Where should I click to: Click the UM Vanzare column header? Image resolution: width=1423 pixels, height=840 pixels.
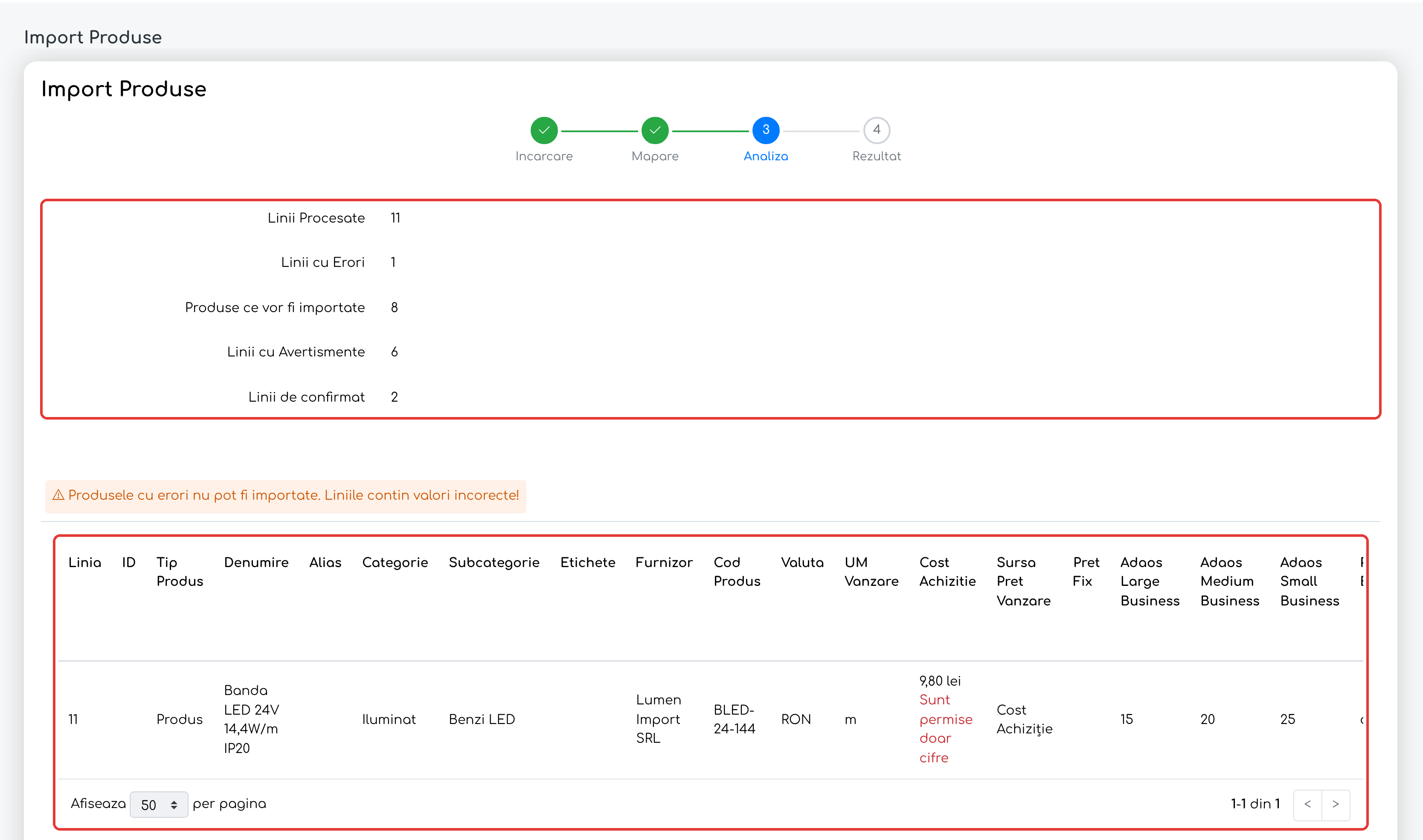pos(871,572)
